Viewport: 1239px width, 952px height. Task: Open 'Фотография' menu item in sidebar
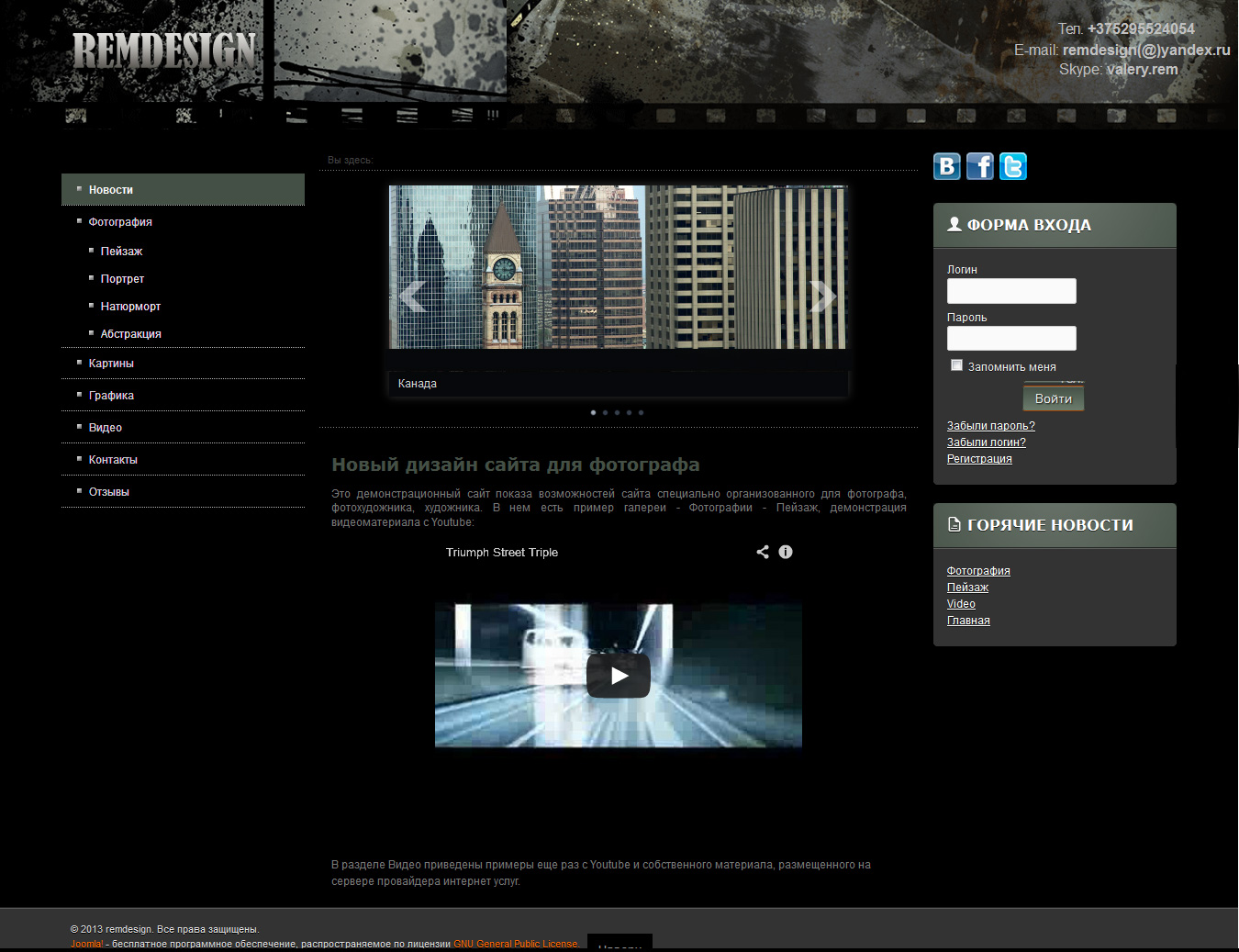(x=120, y=222)
